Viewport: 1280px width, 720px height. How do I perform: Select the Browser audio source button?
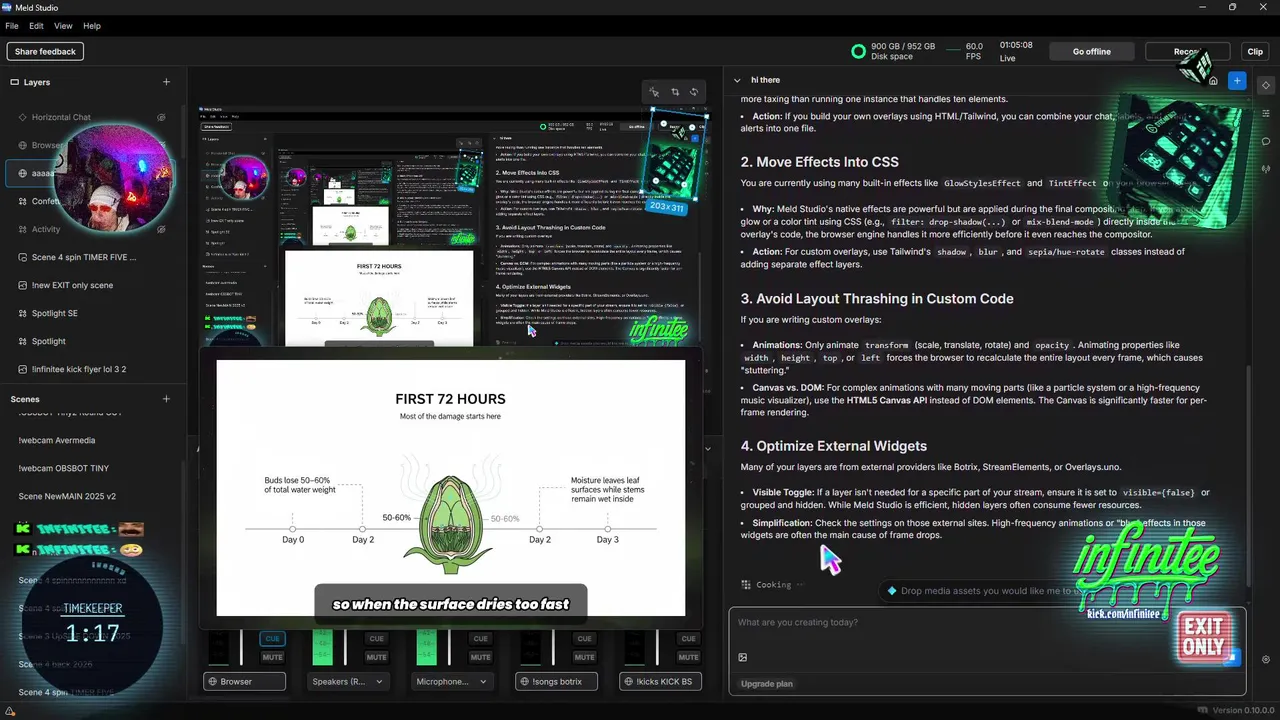(244, 682)
